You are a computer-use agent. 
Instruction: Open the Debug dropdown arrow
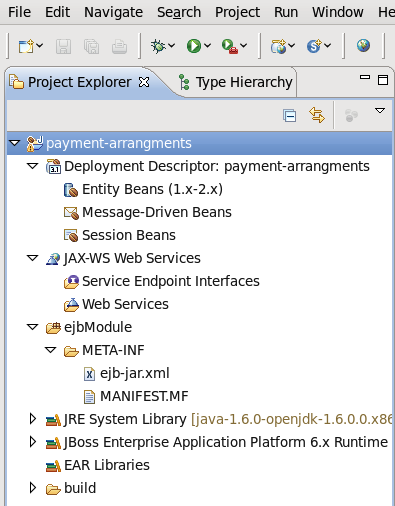click(172, 45)
